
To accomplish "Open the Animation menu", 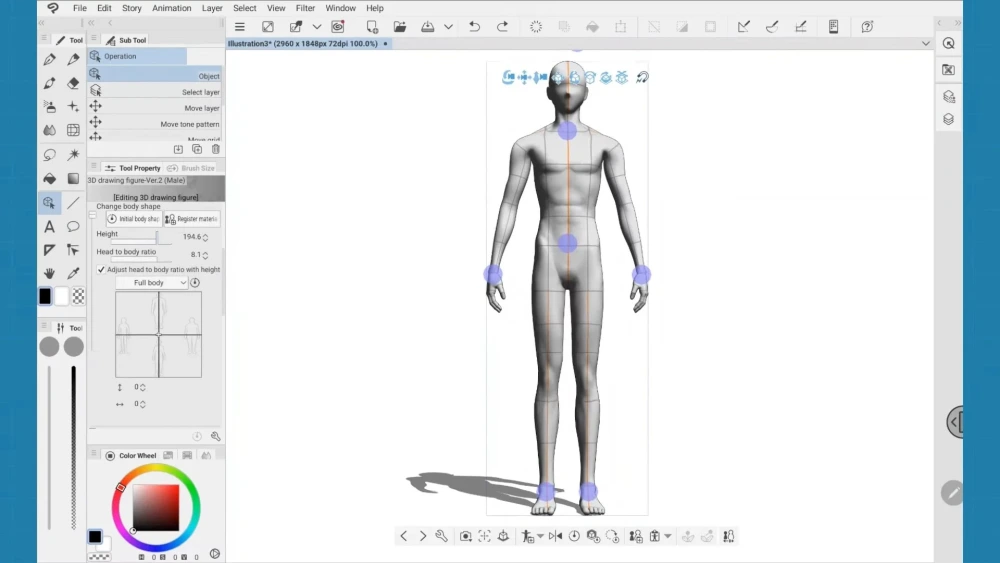I will tap(172, 8).
